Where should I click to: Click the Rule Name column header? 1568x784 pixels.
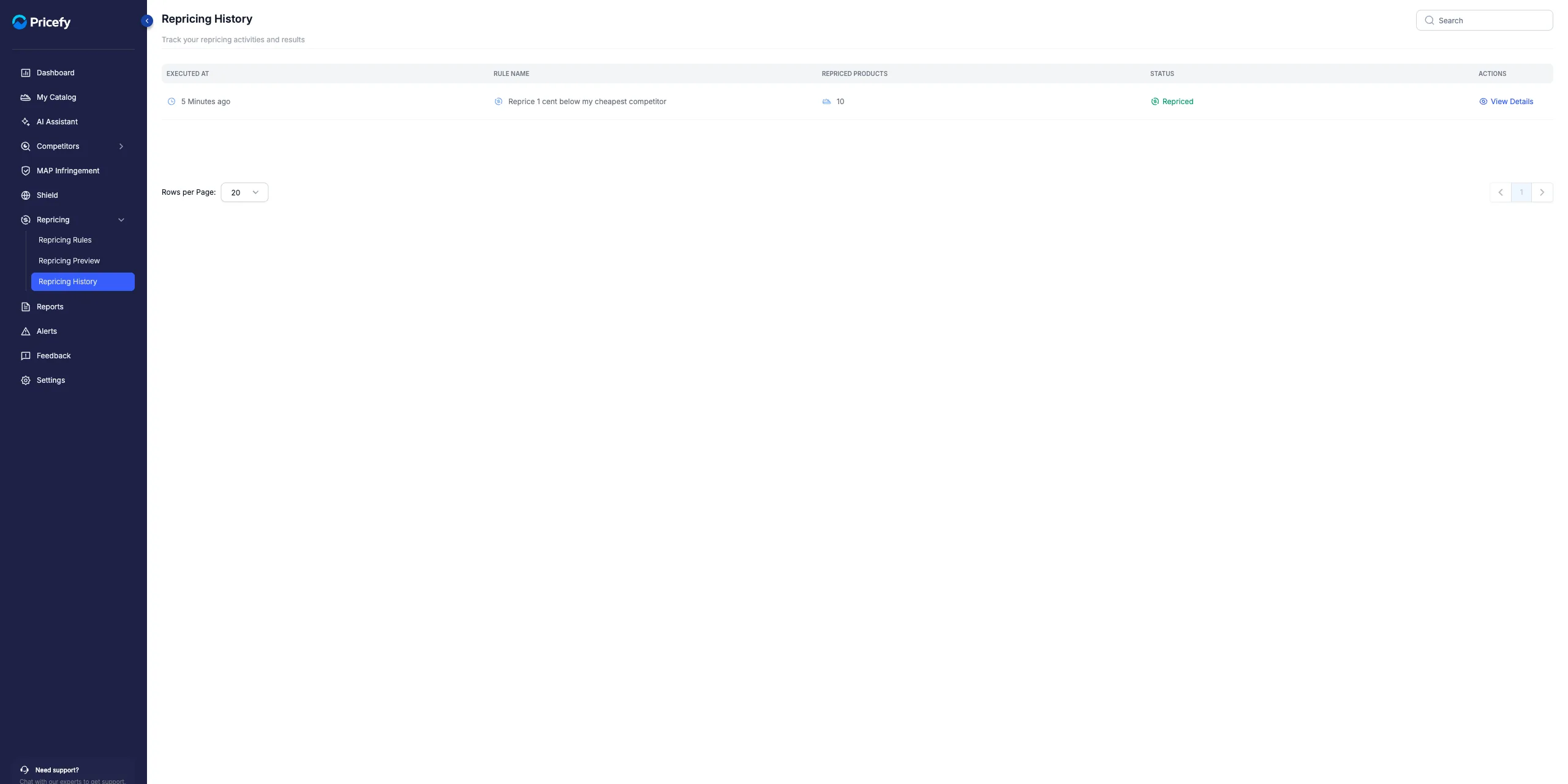click(x=511, y=73)
